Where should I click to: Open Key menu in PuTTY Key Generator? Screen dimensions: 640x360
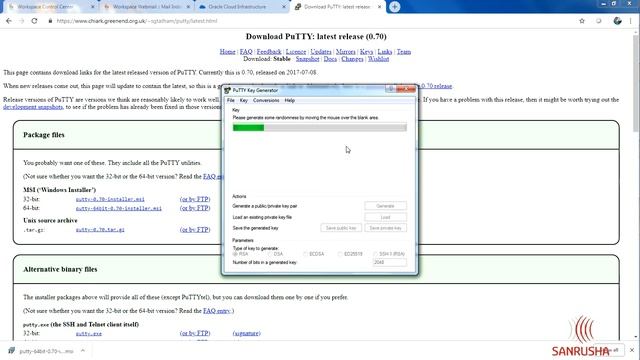click(x=244, y=100)
